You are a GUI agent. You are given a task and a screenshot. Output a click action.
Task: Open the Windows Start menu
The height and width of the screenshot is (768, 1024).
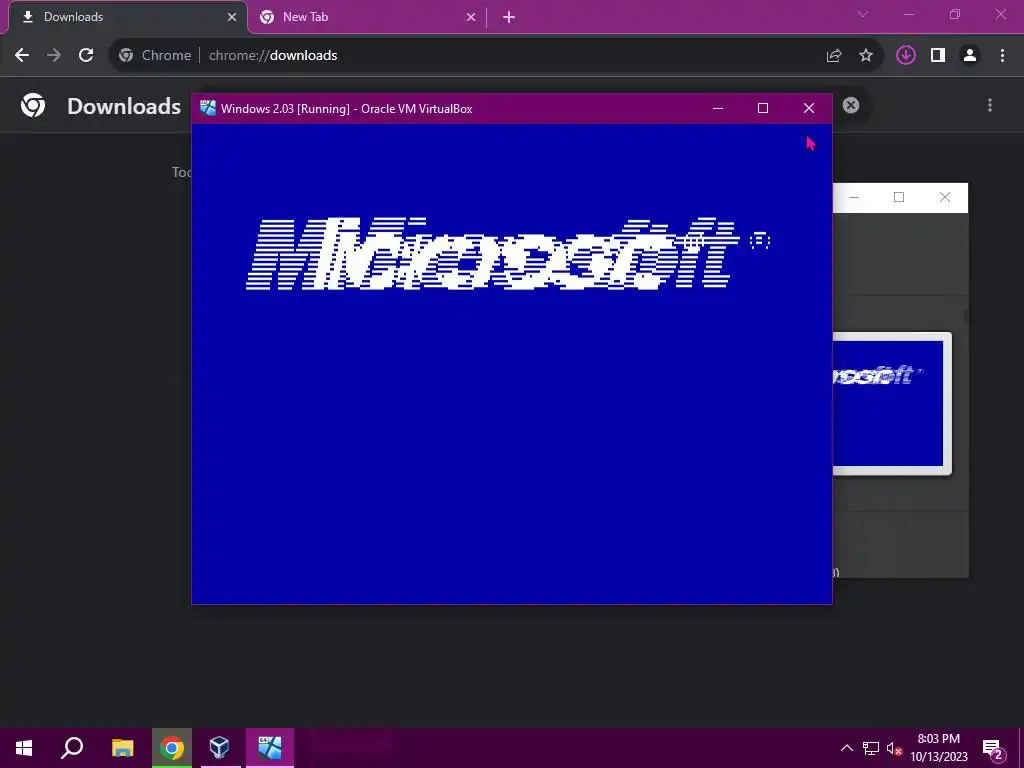(x=24, y=748)
